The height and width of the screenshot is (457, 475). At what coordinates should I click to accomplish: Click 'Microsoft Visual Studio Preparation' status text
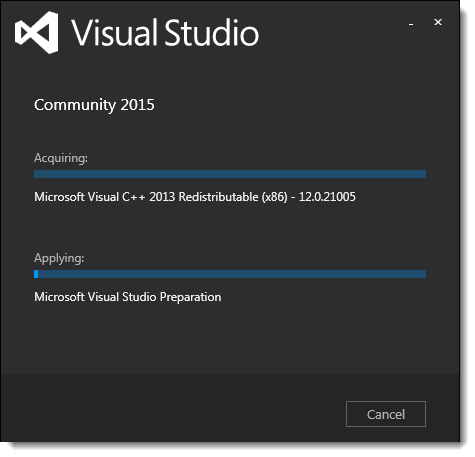[x=128, y=297]
